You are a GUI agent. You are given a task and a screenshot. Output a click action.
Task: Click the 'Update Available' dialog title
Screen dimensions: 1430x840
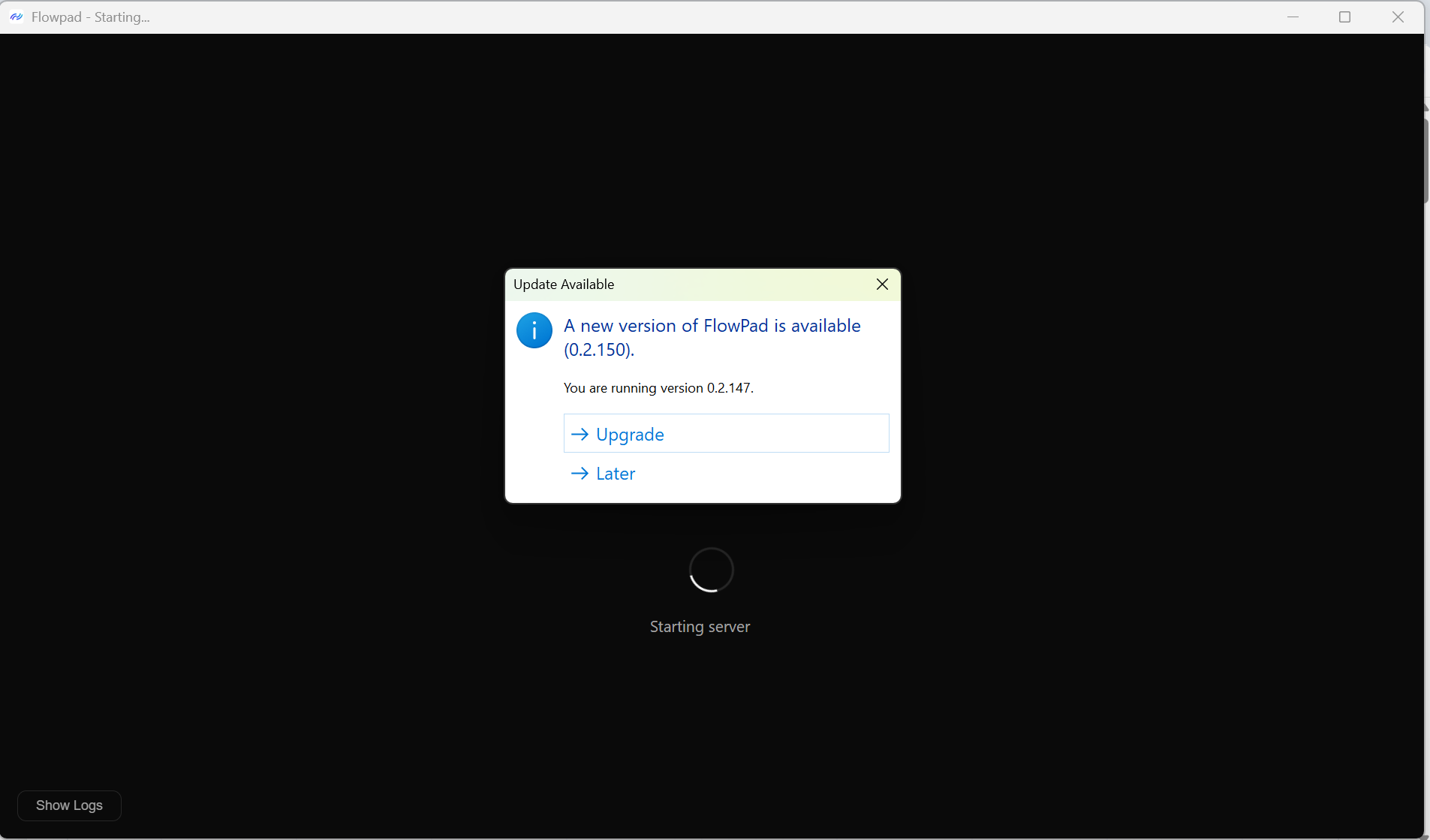click(564, 285)
